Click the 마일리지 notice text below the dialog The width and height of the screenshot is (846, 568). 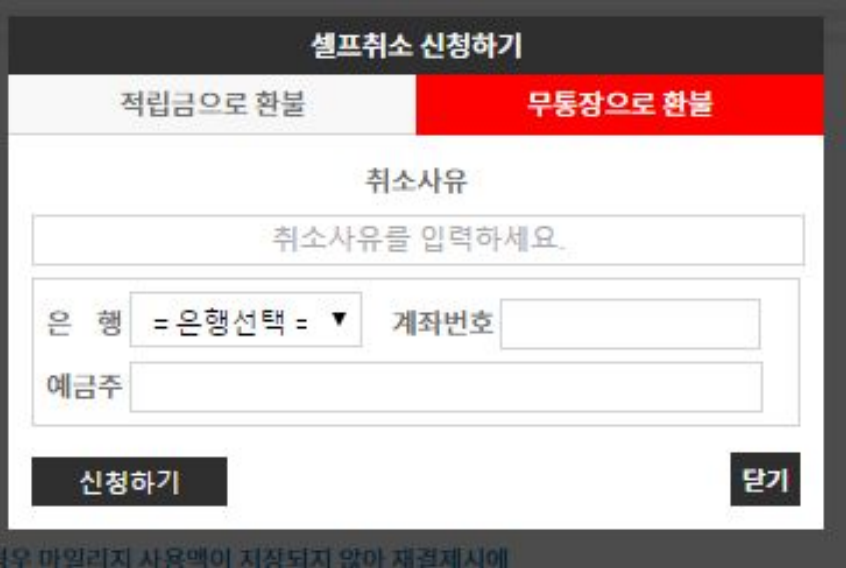254,557
